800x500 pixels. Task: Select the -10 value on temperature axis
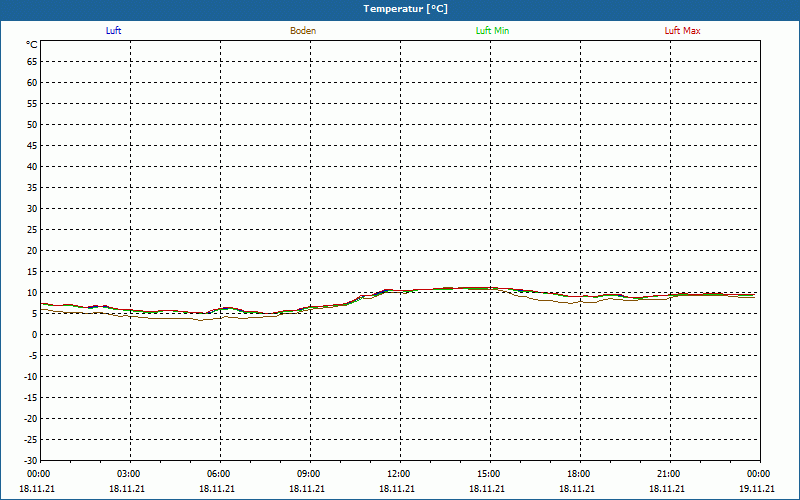tap(31, 377)
